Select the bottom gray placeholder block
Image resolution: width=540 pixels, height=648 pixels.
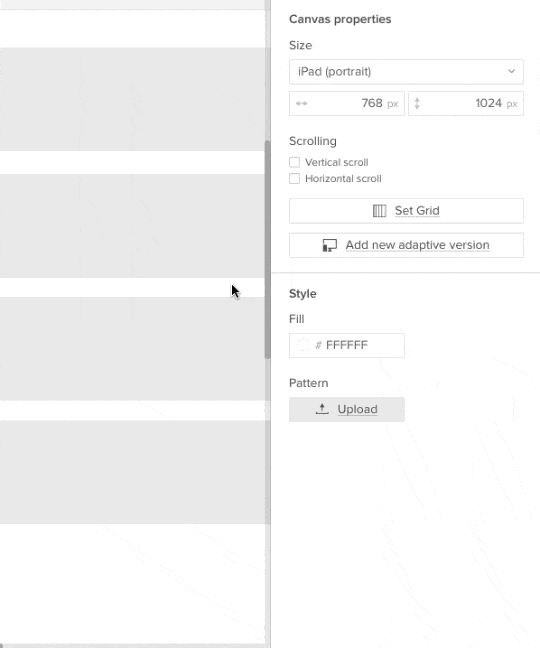132,472
